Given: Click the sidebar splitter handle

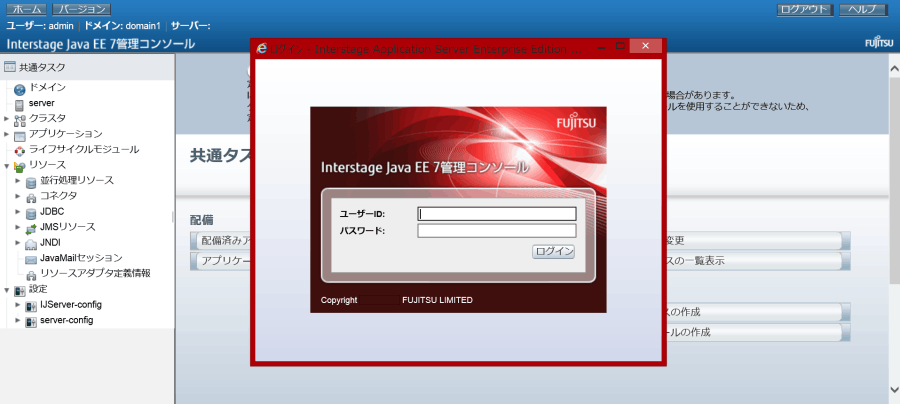Looking at the screenshot, I should (173, 216).
